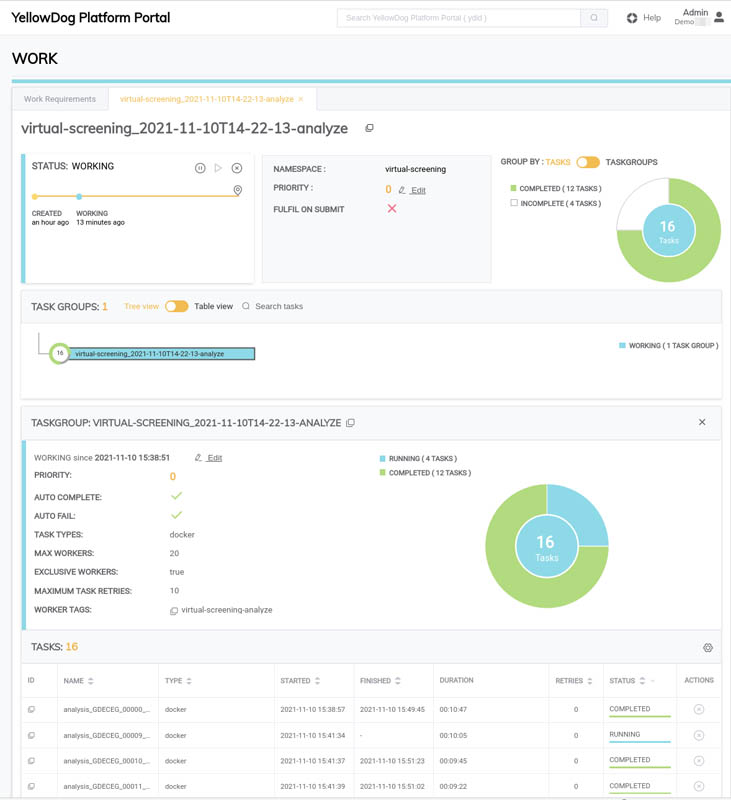Click the Search YellowDog Platform Portal field
Image resolution: width=731 pixels, height=800 pixels.
(x=459, y=18)
